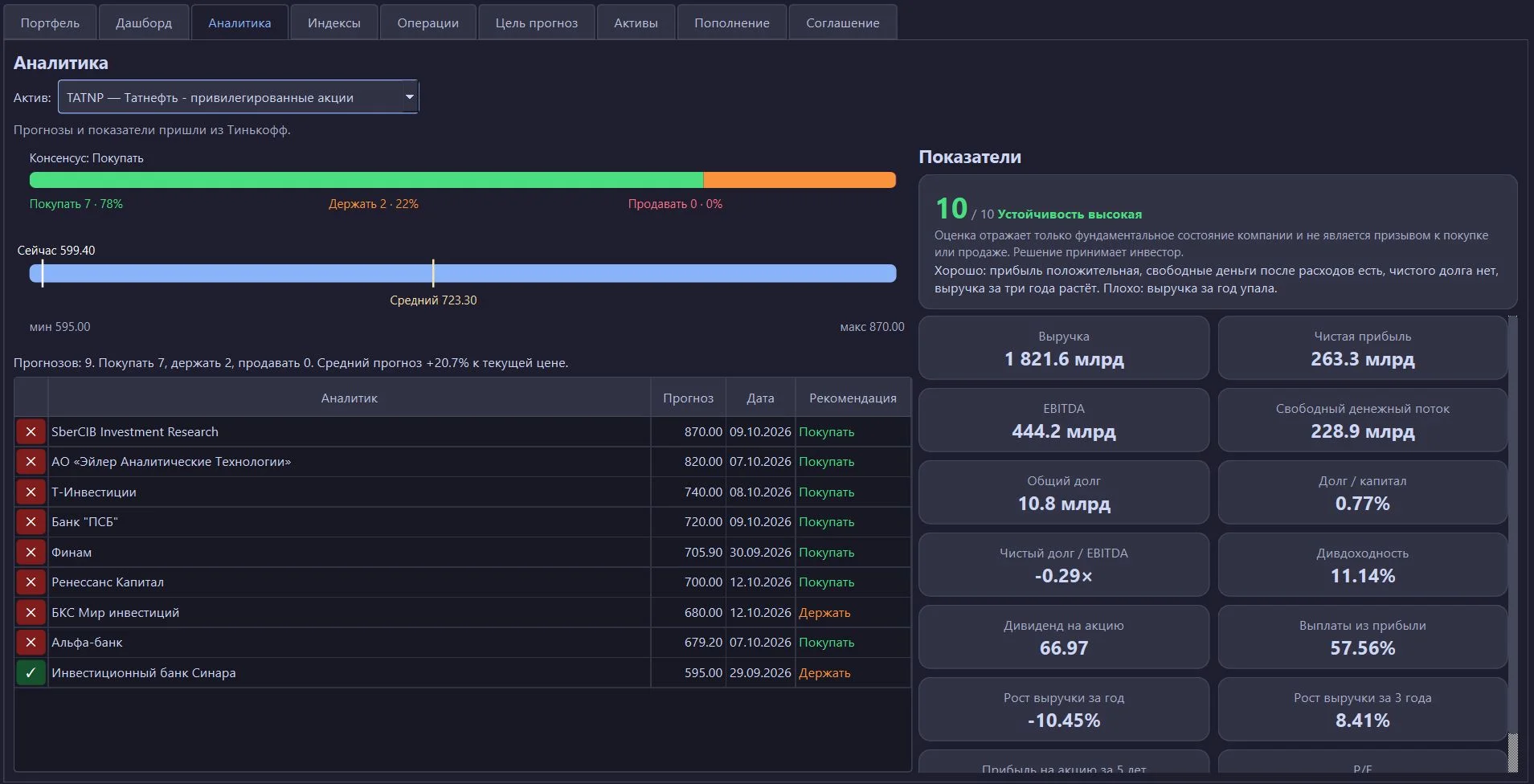Click the Чистая прибыль 263.3 млрд card
The image size is (1534, 784).
point(1362,348)
